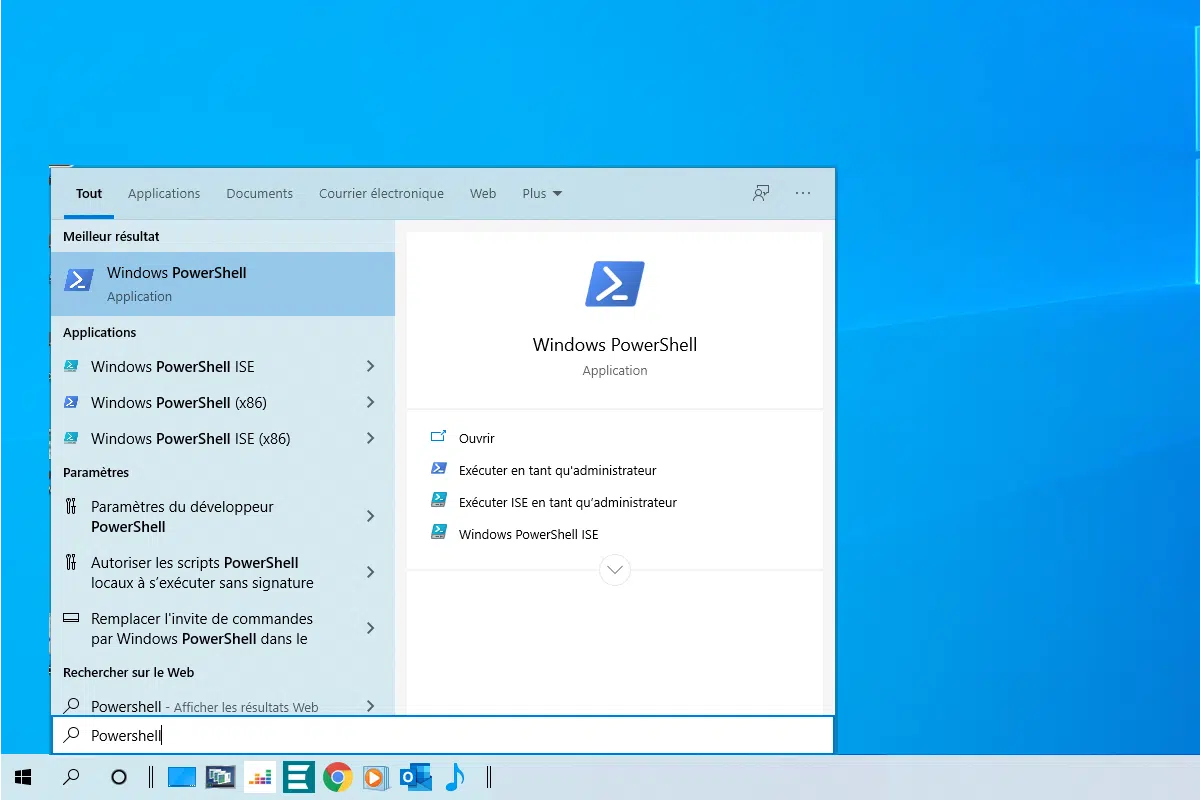Click the icon next to 'Windows PowerShell ISE' action
The image size is (1200, 800).
438,533
